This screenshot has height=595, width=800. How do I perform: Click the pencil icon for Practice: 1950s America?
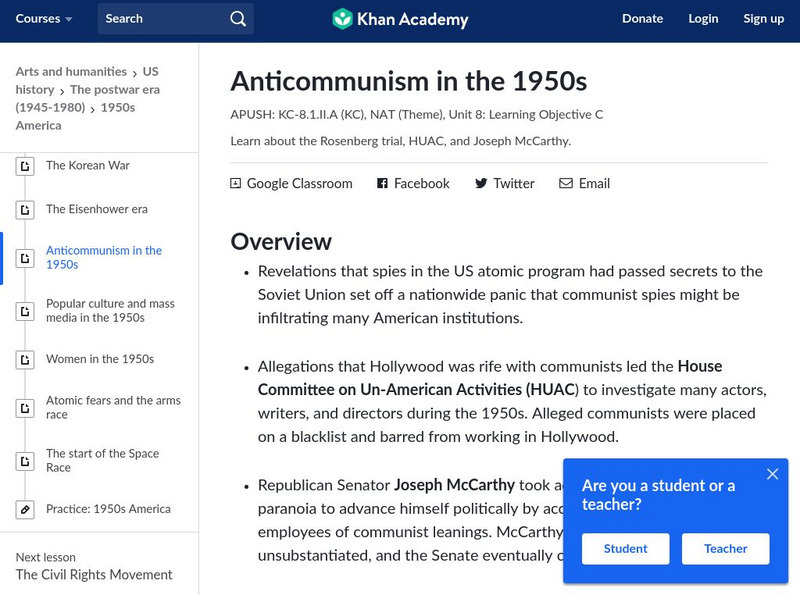25,509
